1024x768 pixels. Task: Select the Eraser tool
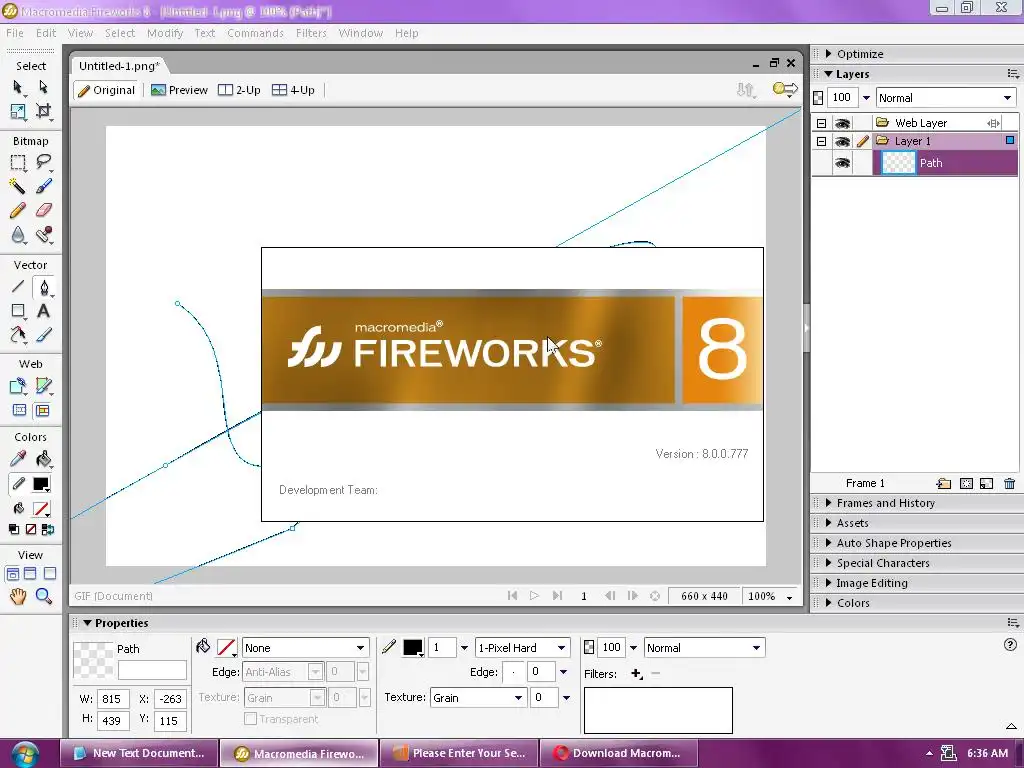pyautogui.click(x=43, y=210)
